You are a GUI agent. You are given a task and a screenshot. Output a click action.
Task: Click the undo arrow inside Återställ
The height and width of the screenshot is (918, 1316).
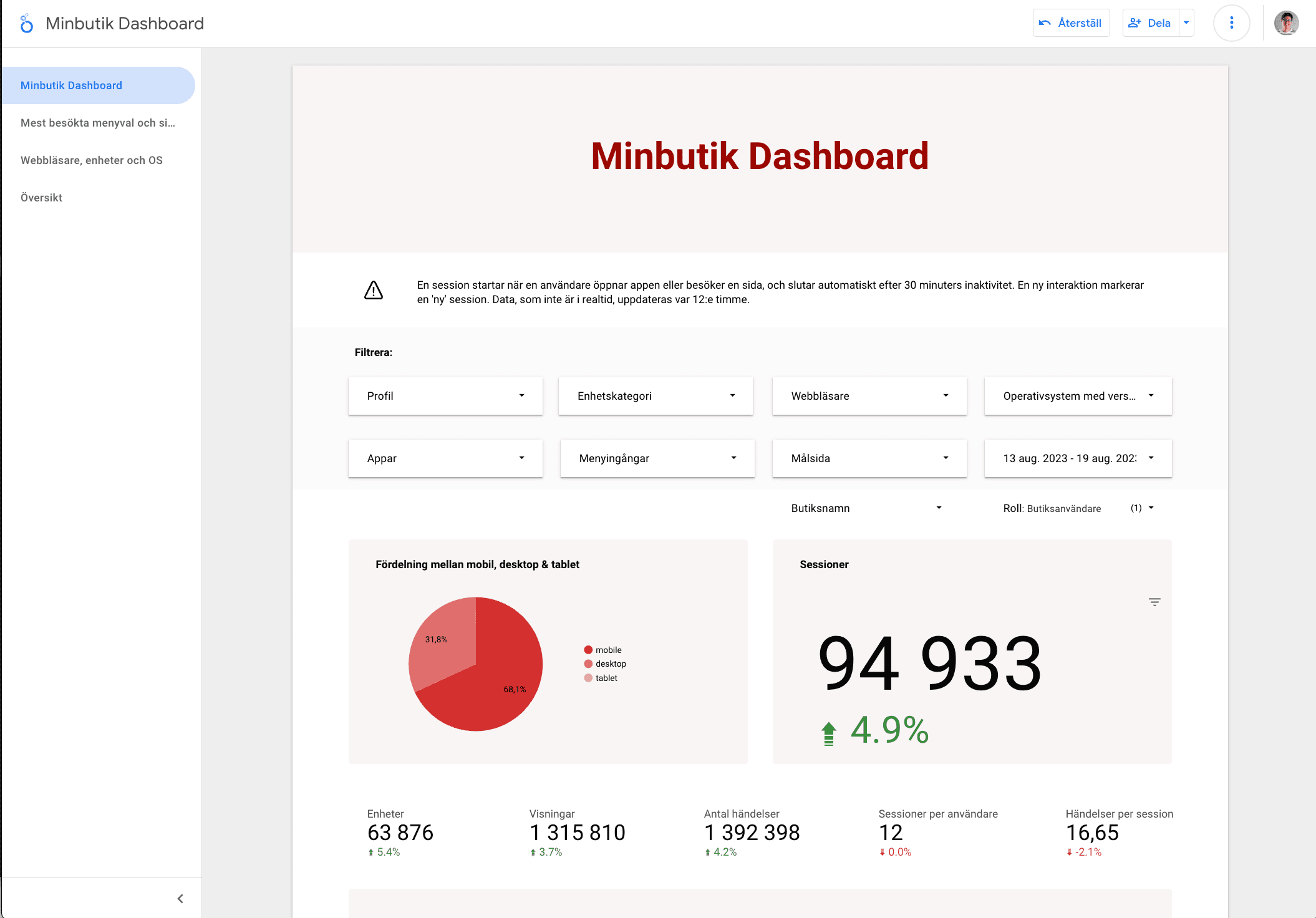click(x=1045, y=22)
